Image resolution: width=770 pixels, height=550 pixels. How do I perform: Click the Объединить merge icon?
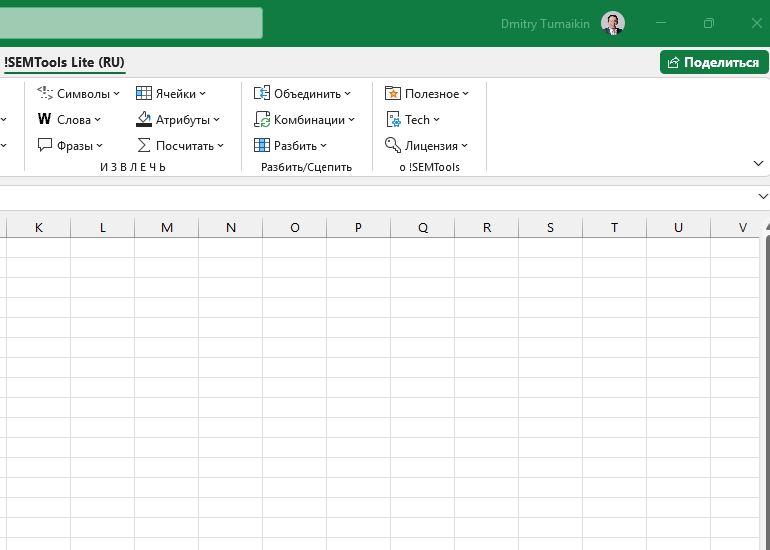(x=262, y=93)
